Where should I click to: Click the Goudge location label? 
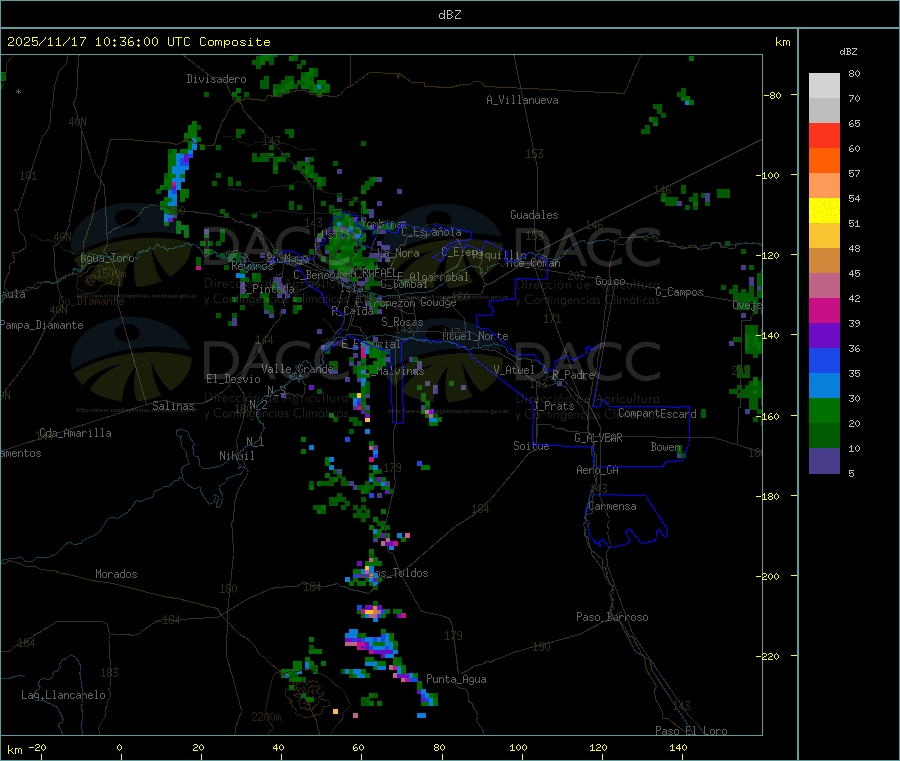[438, 302]
